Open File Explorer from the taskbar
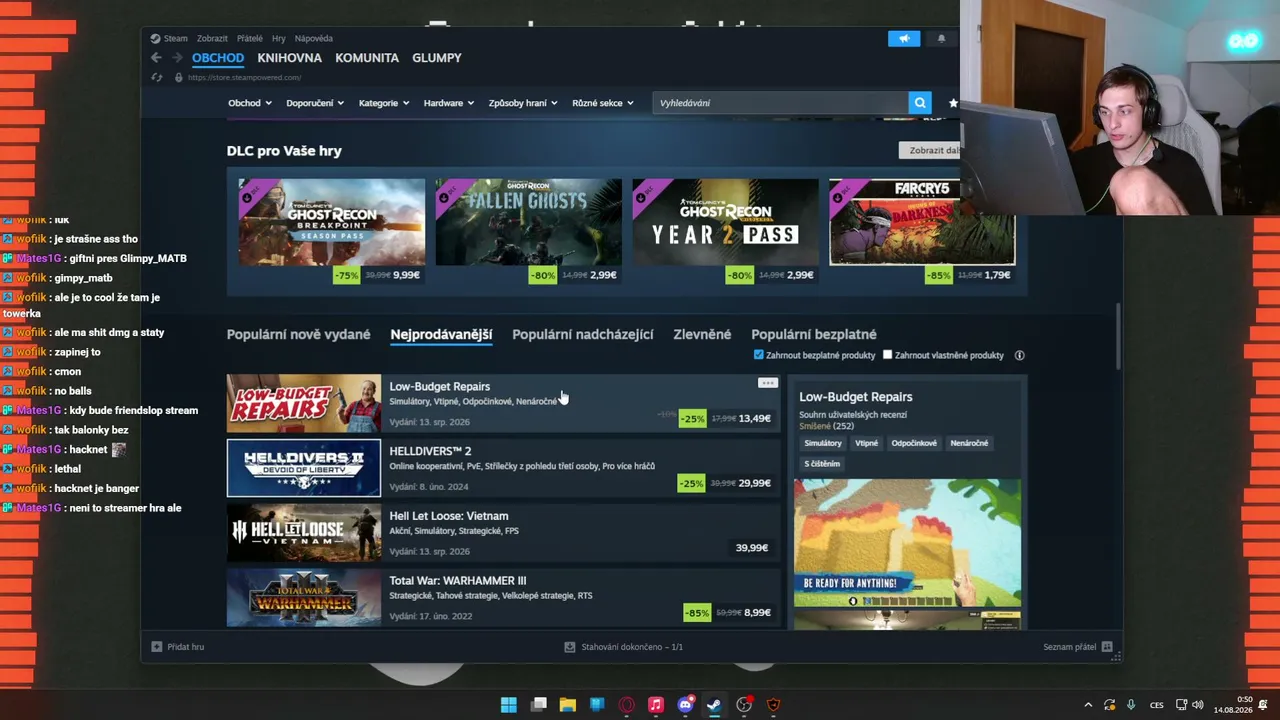 point(568,705)
